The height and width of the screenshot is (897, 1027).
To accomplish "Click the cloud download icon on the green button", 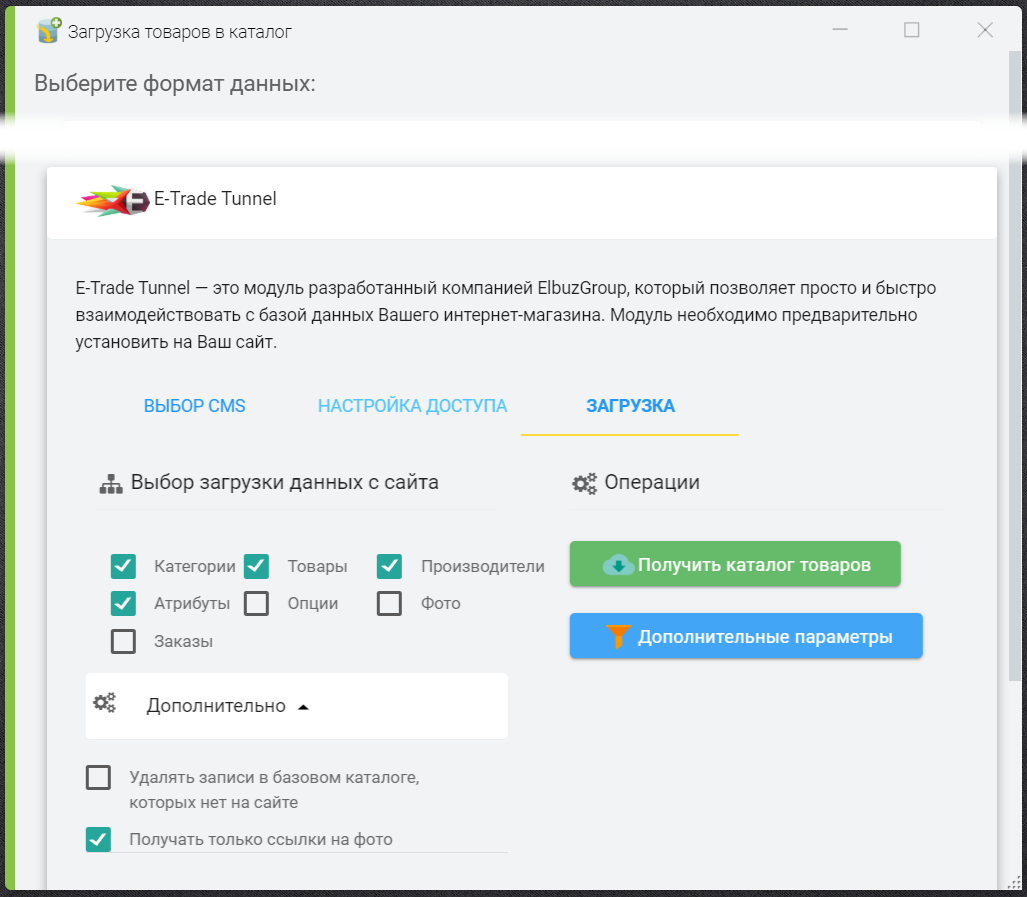I will click(x=617, y=565).
